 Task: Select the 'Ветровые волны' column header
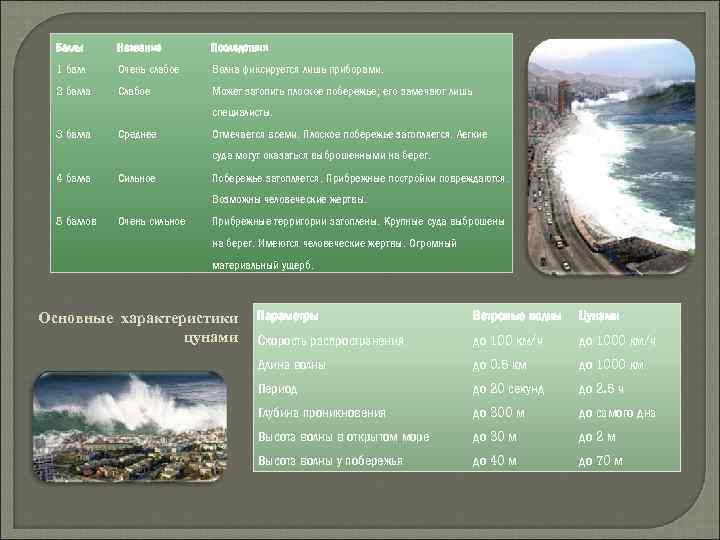pos(517,316)
